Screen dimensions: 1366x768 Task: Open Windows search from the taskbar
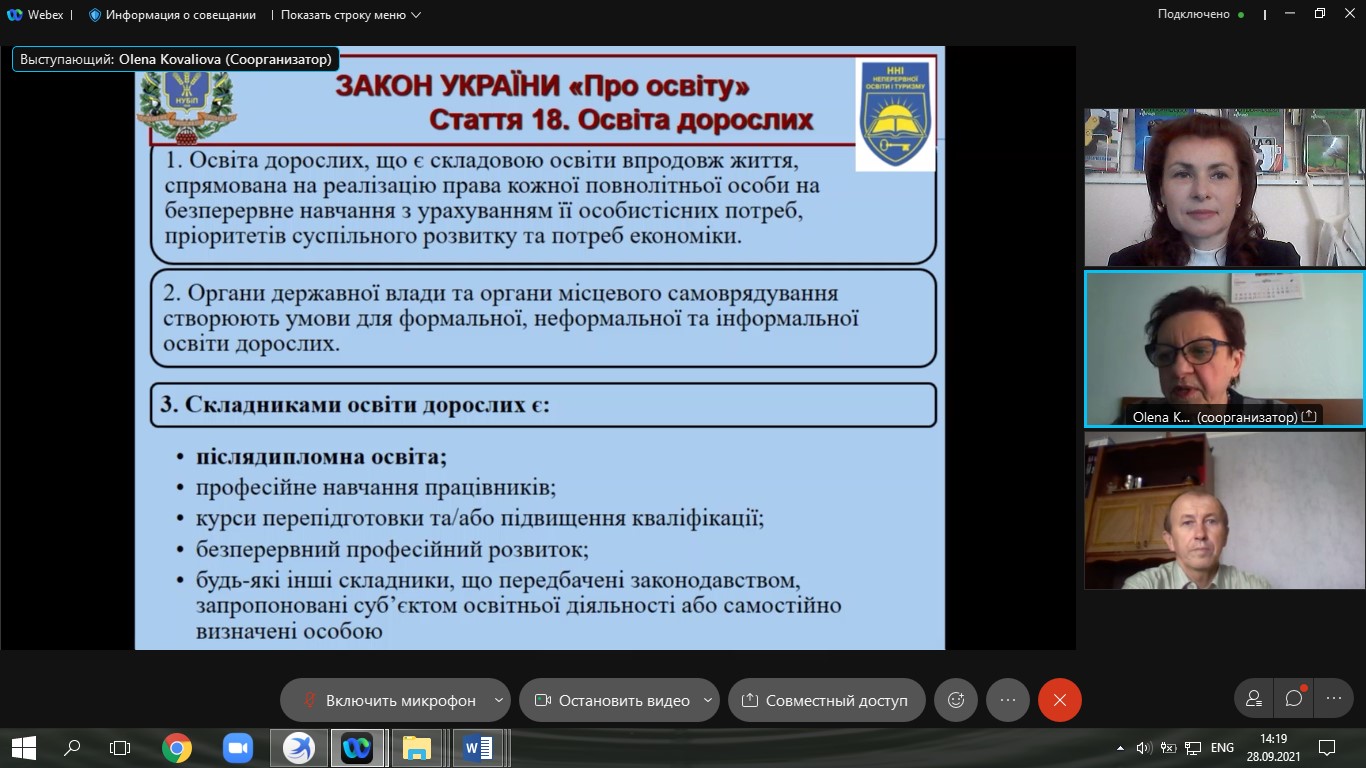point(72,747)
